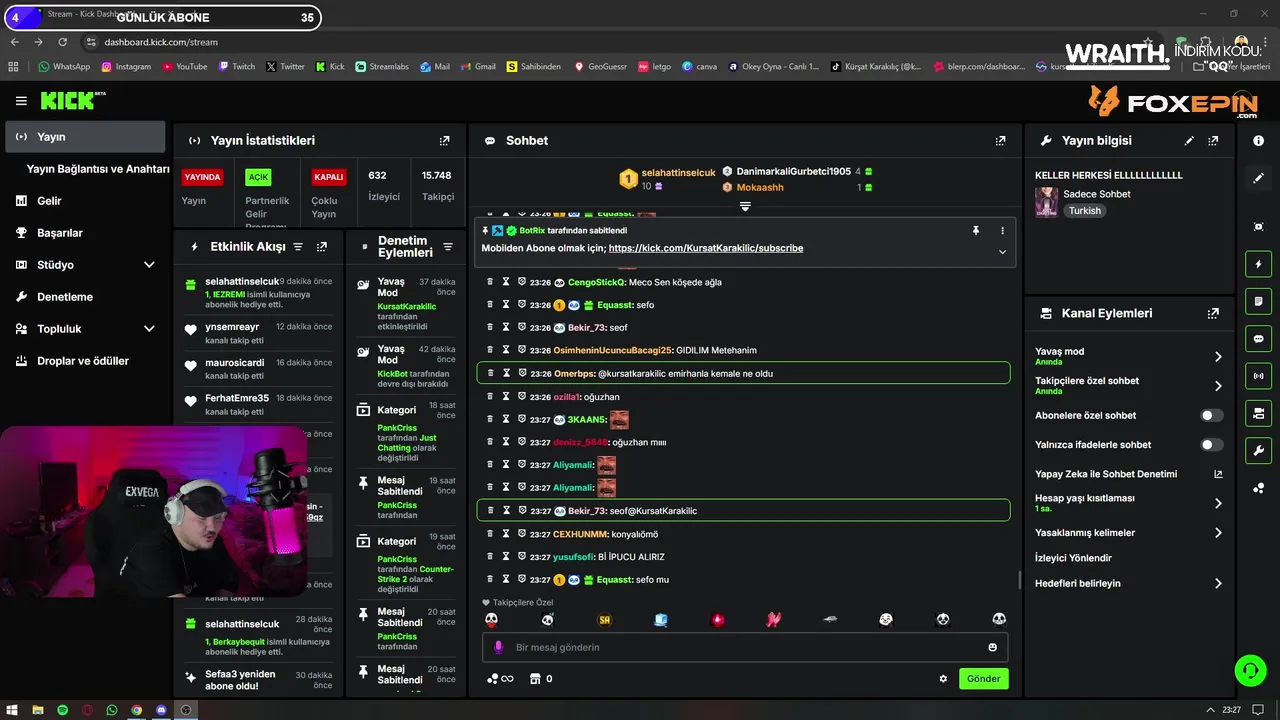This screenshot has height=720, width=1280.
Task: Send message with the Gönder button
Action: tap(983, 679)
